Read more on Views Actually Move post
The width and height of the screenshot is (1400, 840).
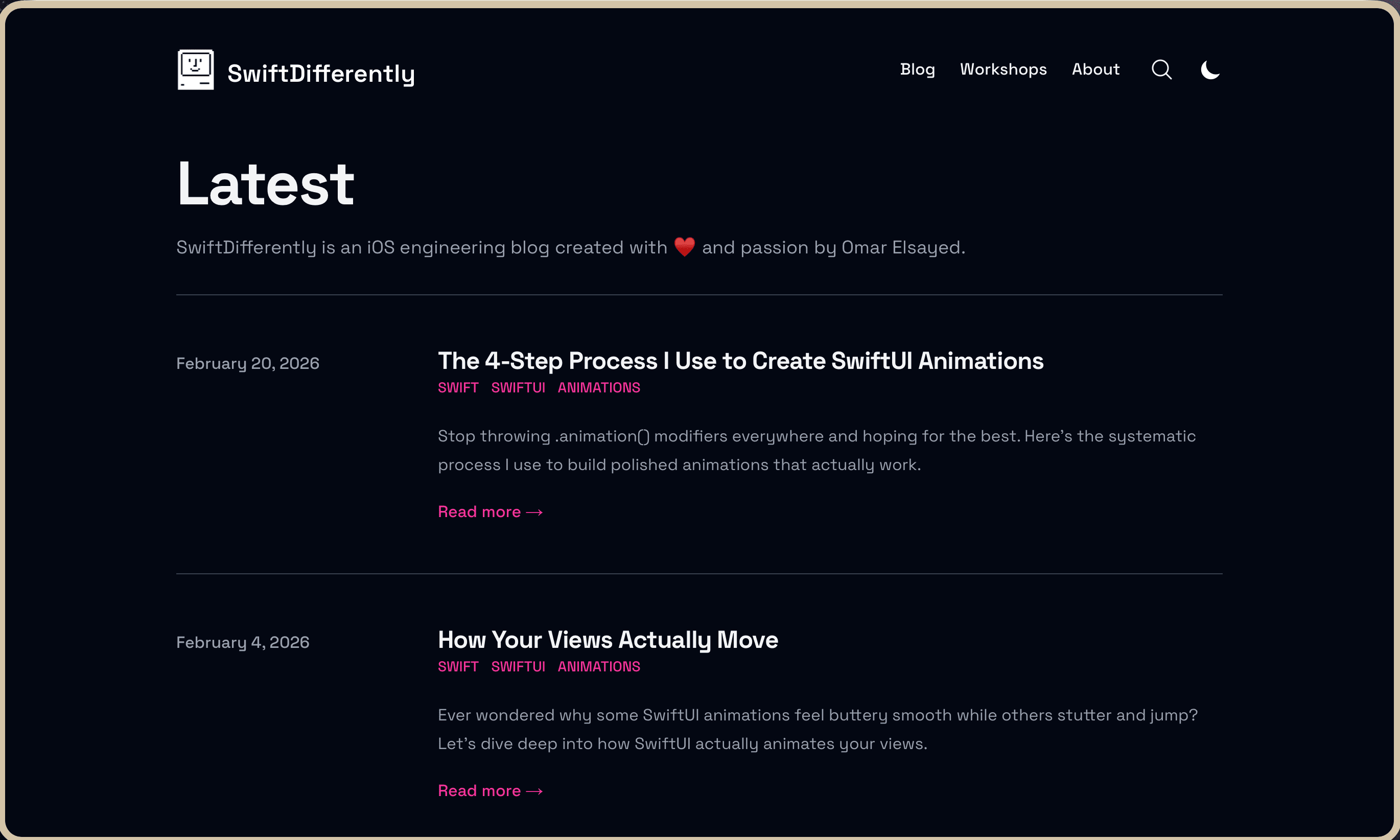[490, 791]
